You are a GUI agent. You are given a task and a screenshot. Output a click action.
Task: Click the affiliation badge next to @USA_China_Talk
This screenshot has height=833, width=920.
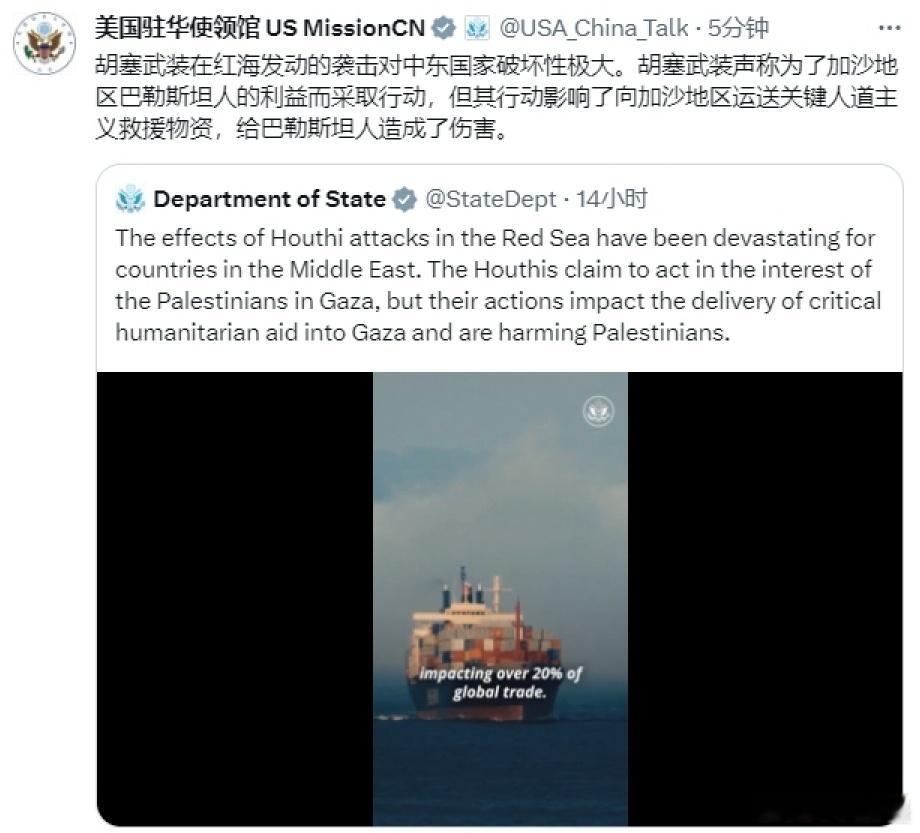pos(476,28)
